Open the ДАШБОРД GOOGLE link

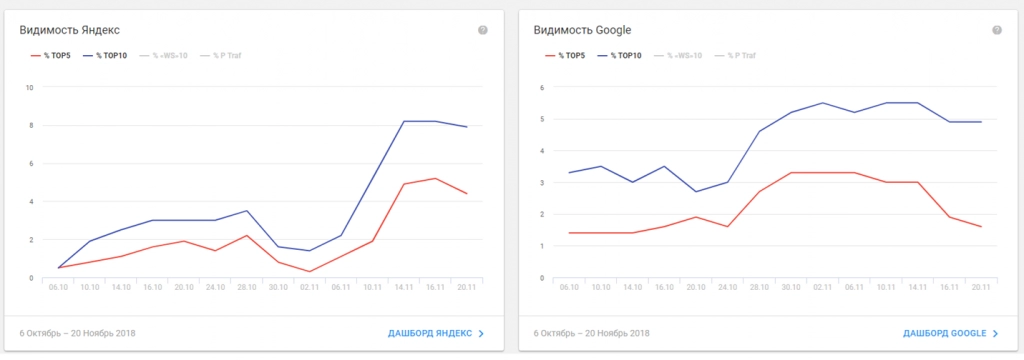[944, 333]
